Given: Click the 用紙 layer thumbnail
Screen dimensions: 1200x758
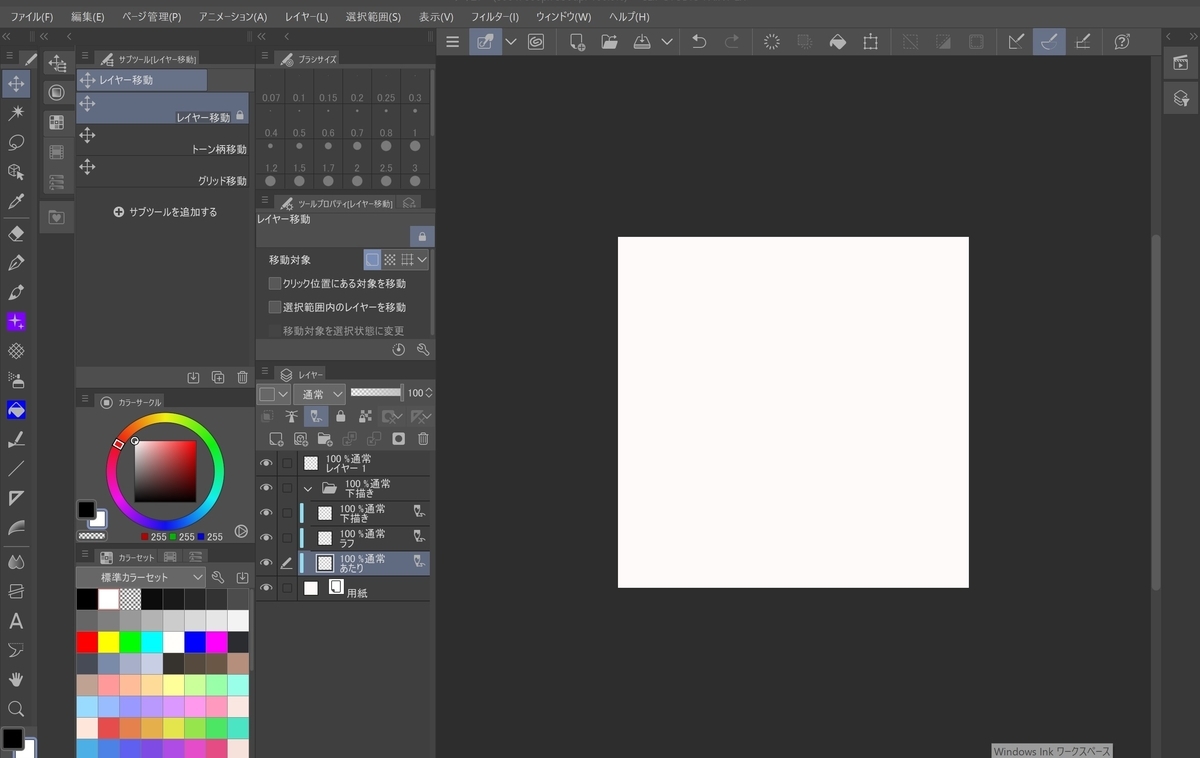Looking at the screenshot, I should 311,588.
